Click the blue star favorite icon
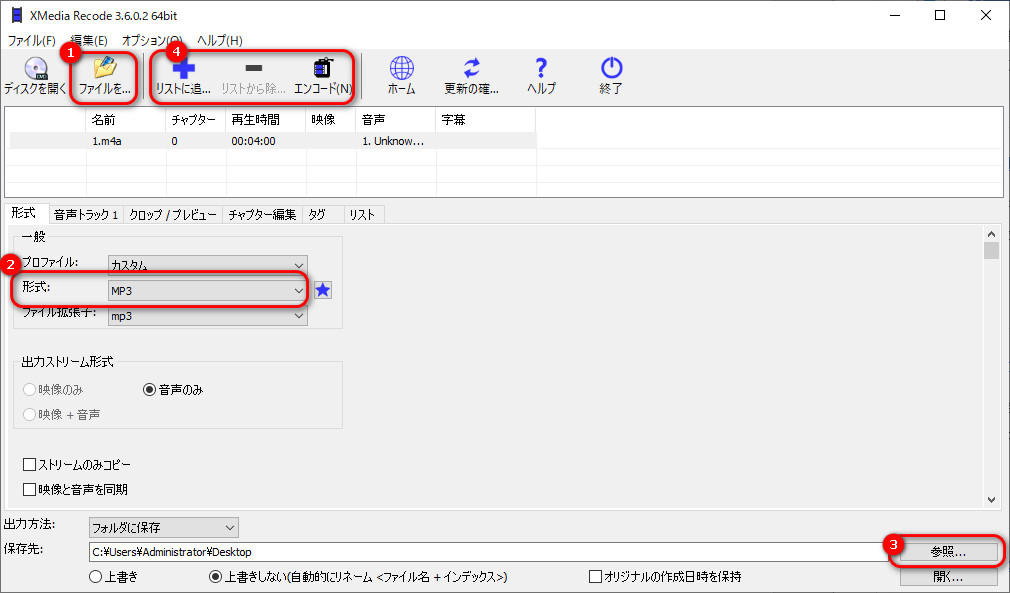This screenshot has height=593, width=1010. (323, 290)
